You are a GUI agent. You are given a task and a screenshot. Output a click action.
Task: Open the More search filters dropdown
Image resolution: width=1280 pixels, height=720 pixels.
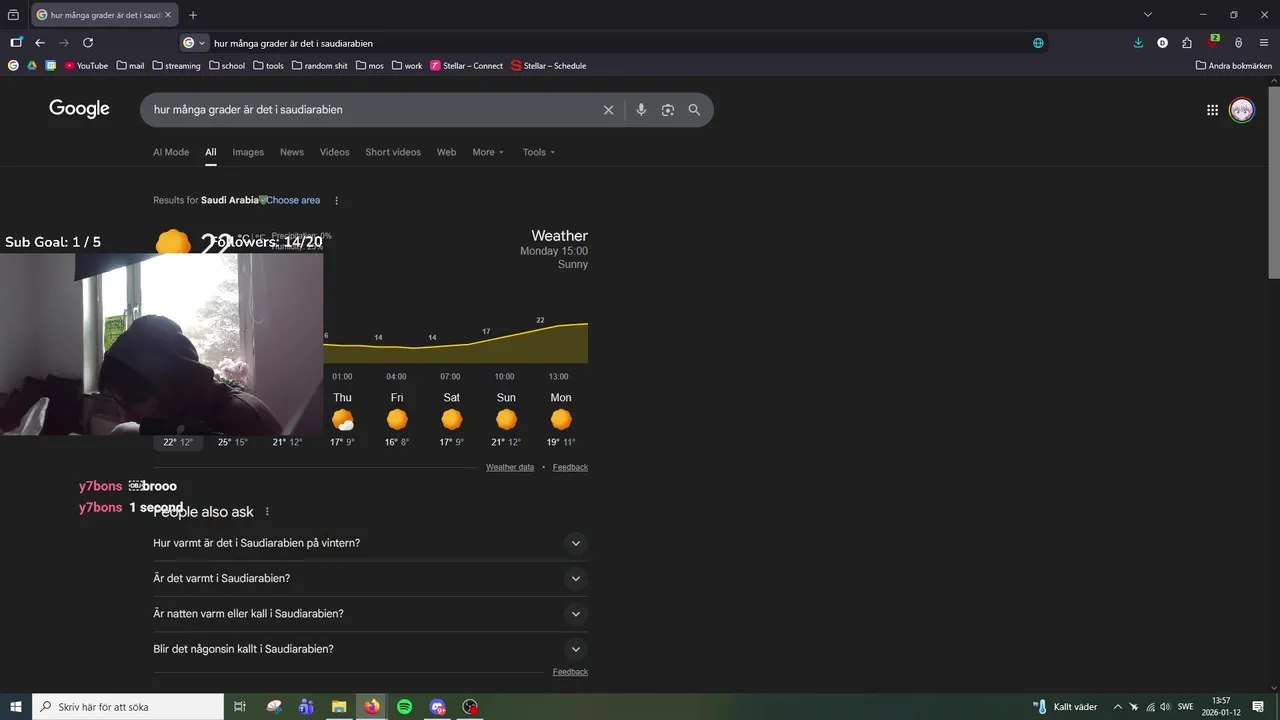(x=488, y=152)
